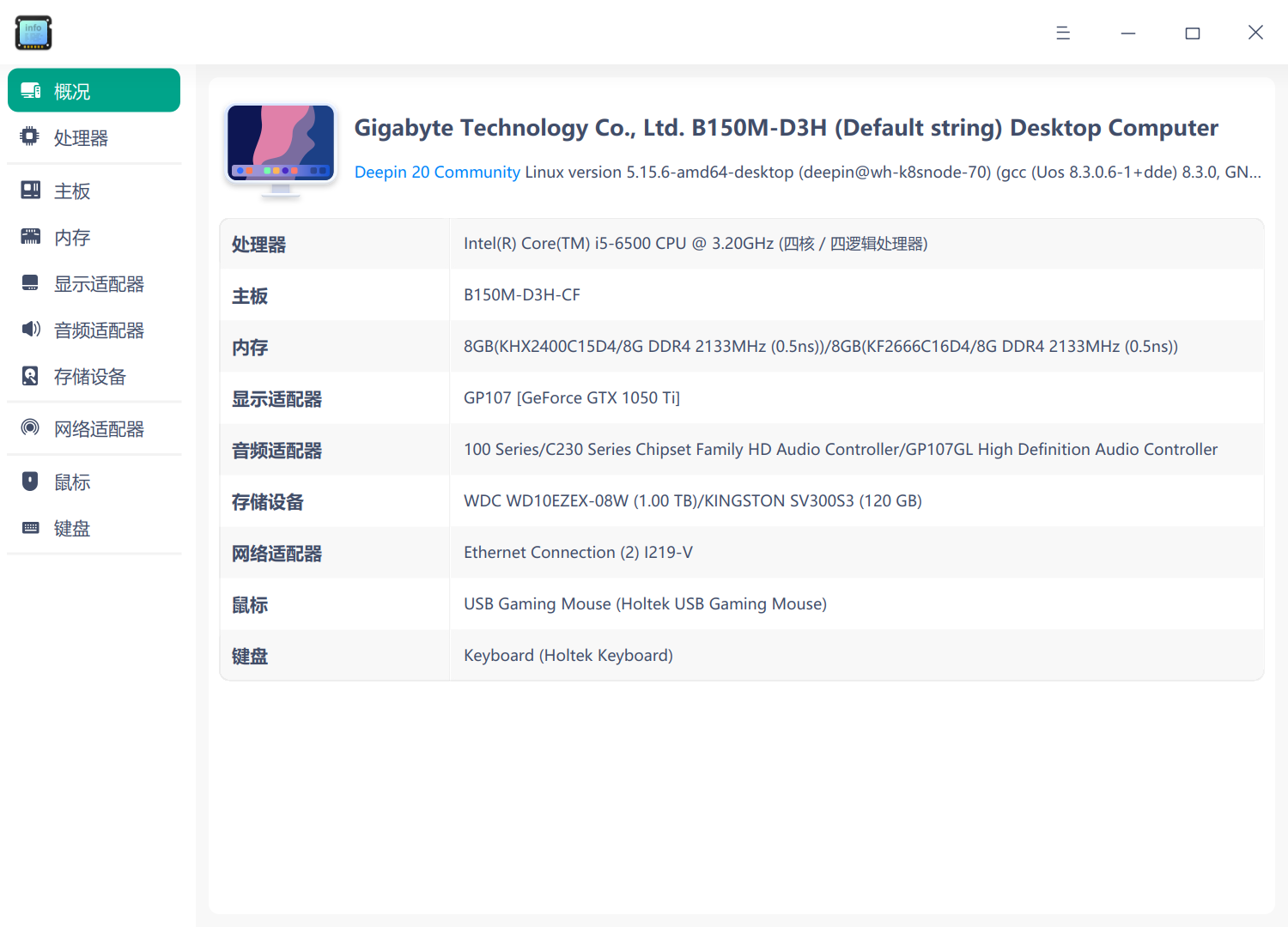Click the Gigabyte B150M-D3H title text
Screen dimensions: 1288x927
tap(786, 127)
